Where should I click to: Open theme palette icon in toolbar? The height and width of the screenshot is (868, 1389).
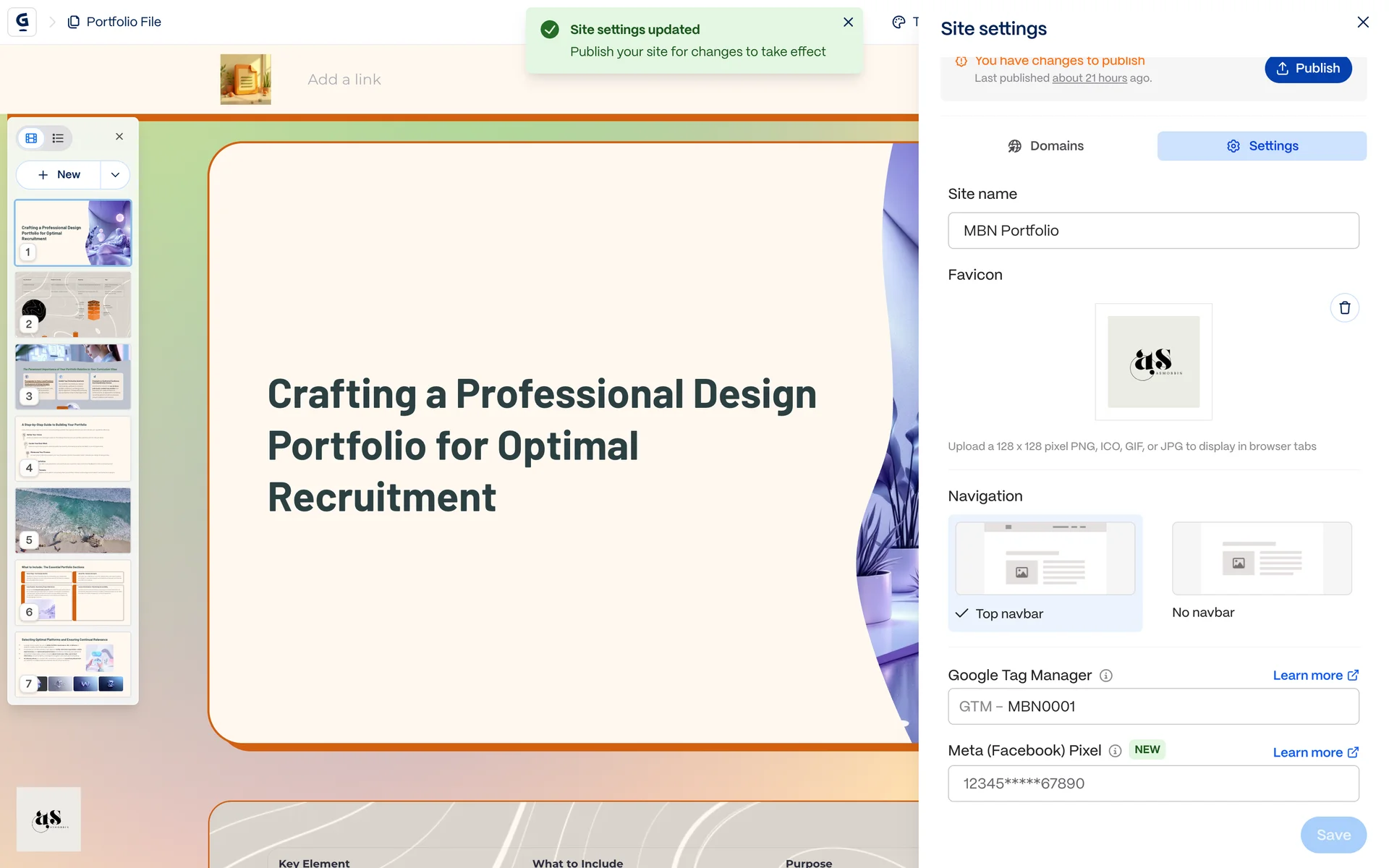click(x=899, y=22)
